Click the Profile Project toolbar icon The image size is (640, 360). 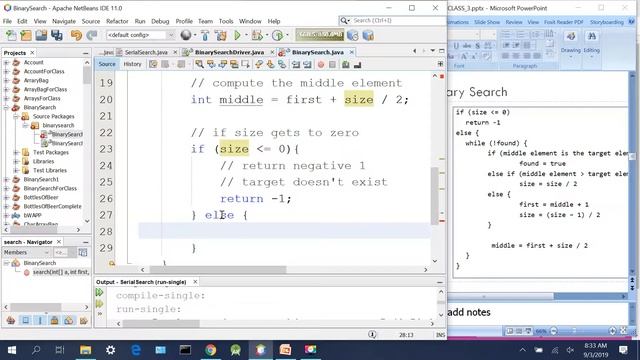point(277,36)
